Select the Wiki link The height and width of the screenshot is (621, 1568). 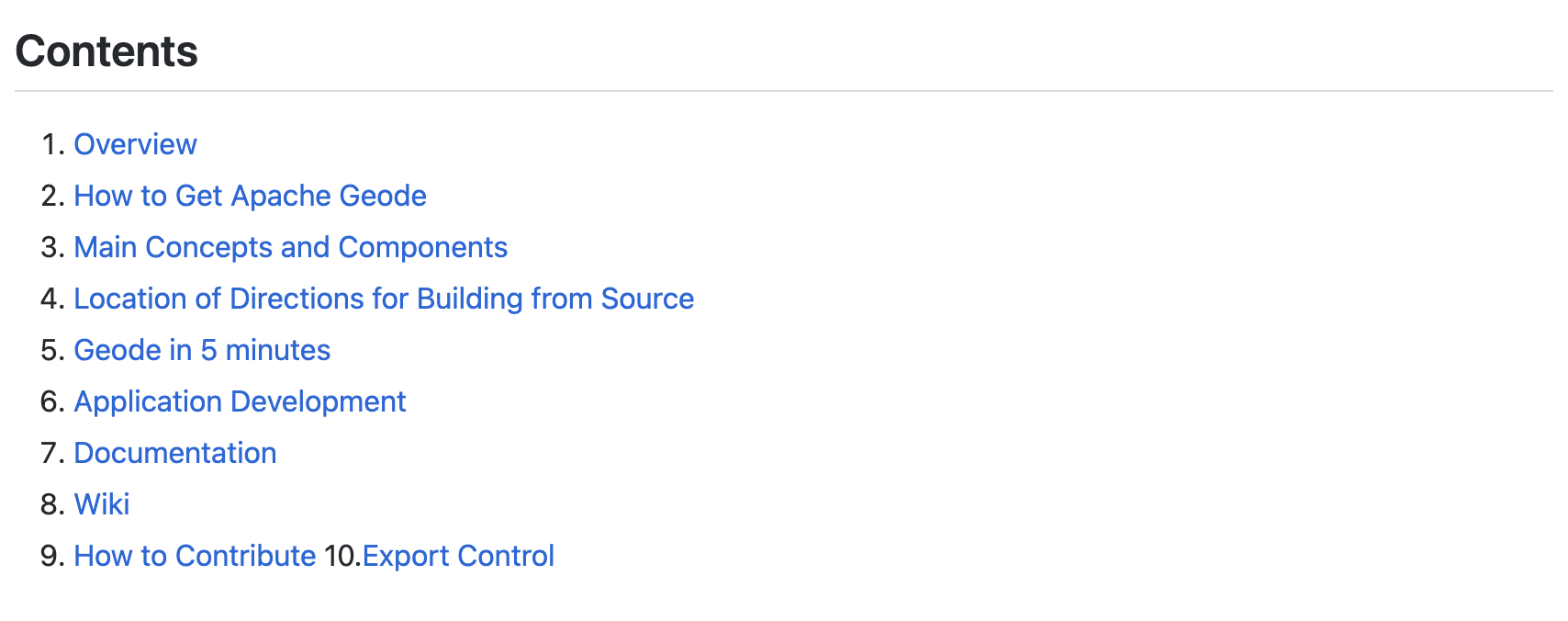[102, 504]
